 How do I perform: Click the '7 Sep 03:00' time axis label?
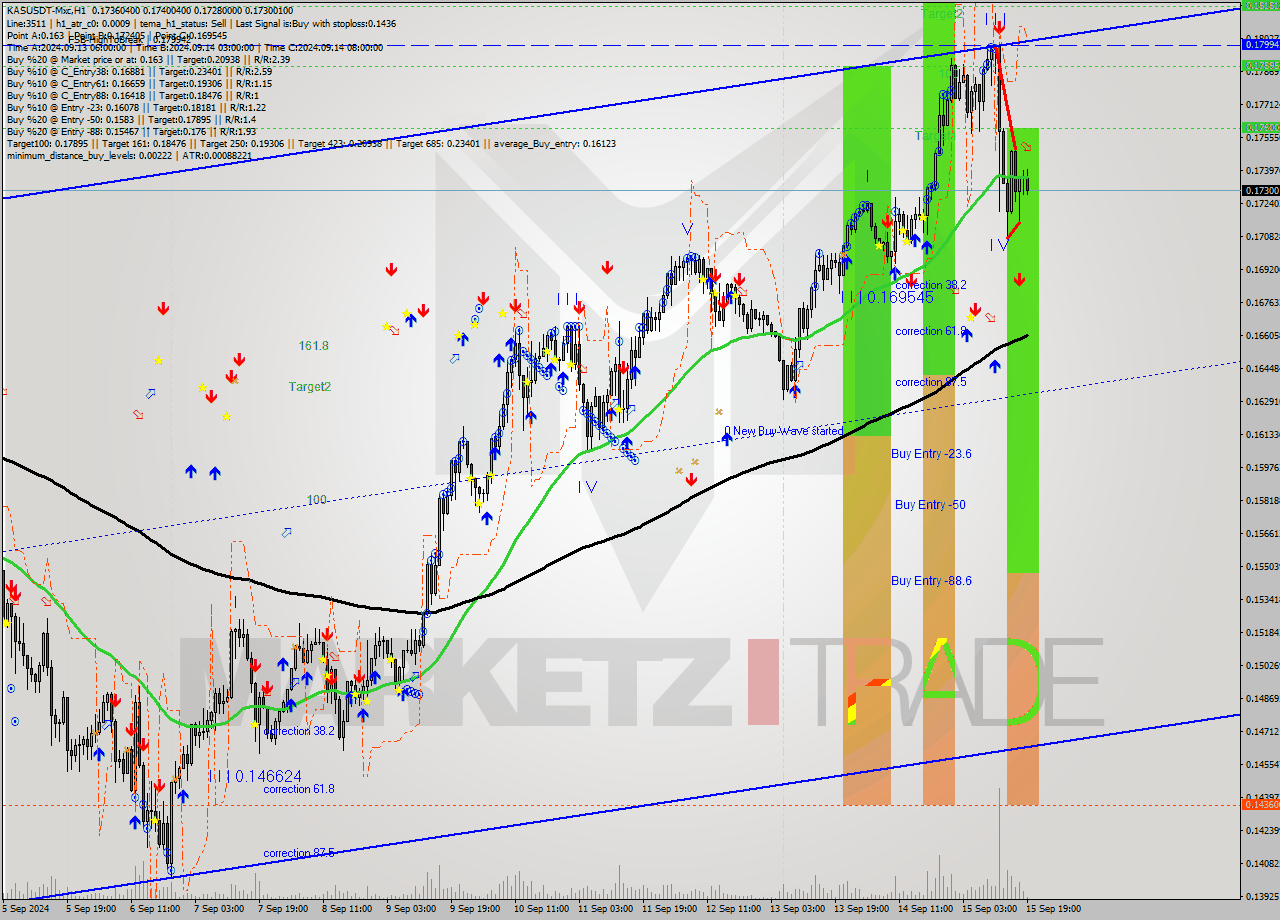pyautogui.click(x=218, y=909)
